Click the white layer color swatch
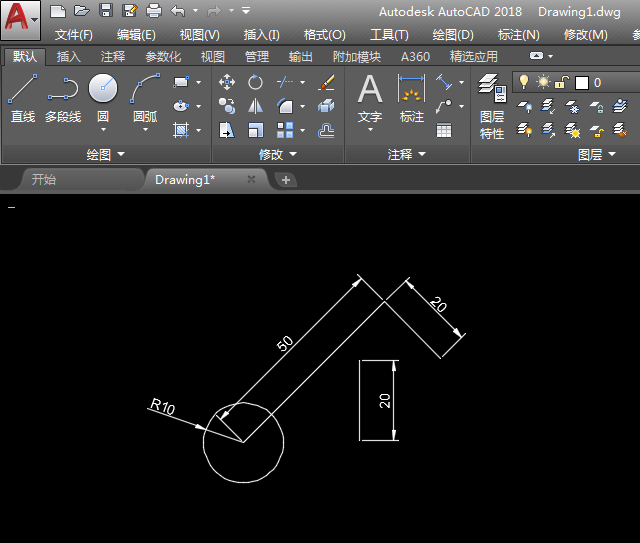 582,83
